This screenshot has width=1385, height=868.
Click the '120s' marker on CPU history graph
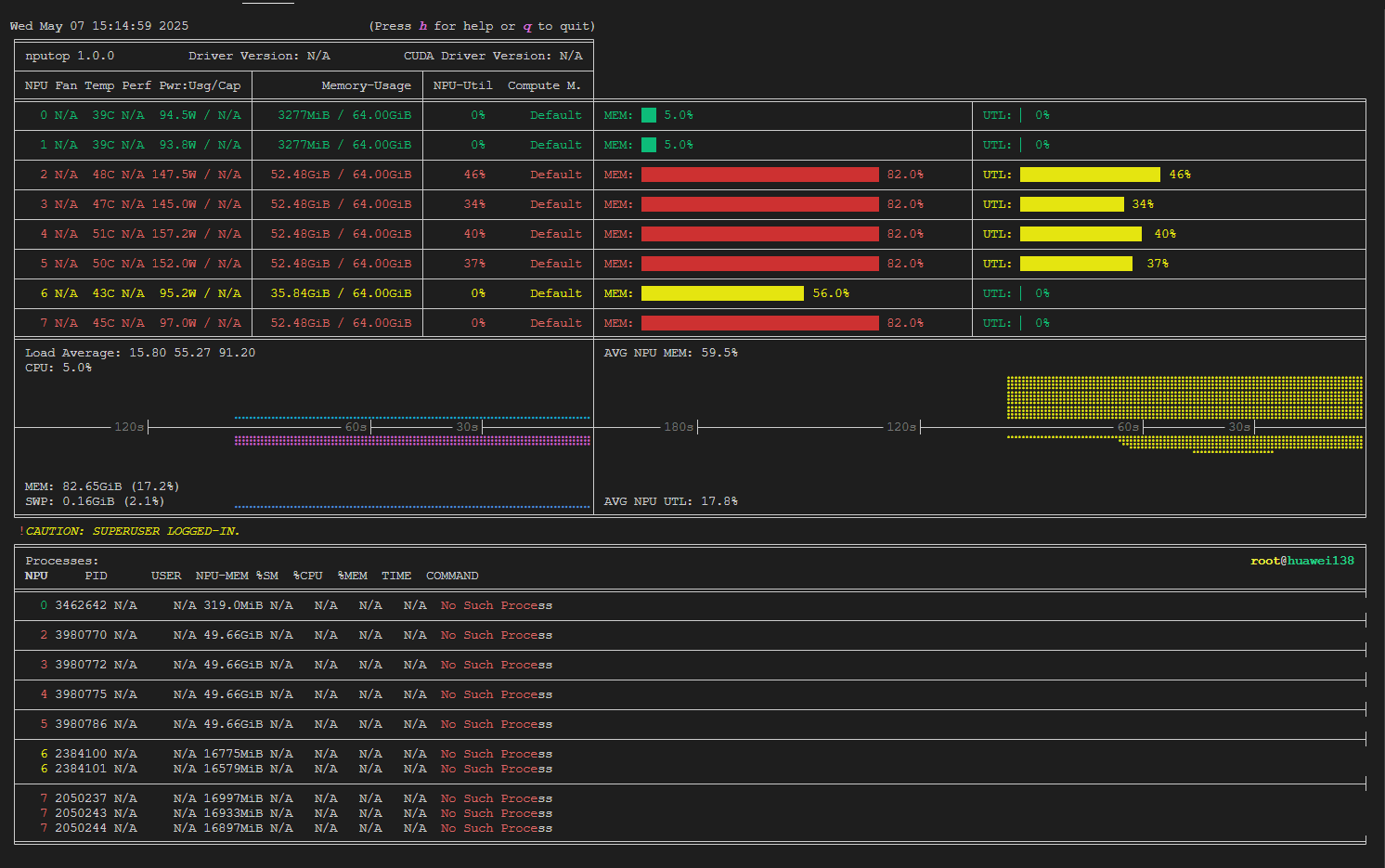point(129,427)
